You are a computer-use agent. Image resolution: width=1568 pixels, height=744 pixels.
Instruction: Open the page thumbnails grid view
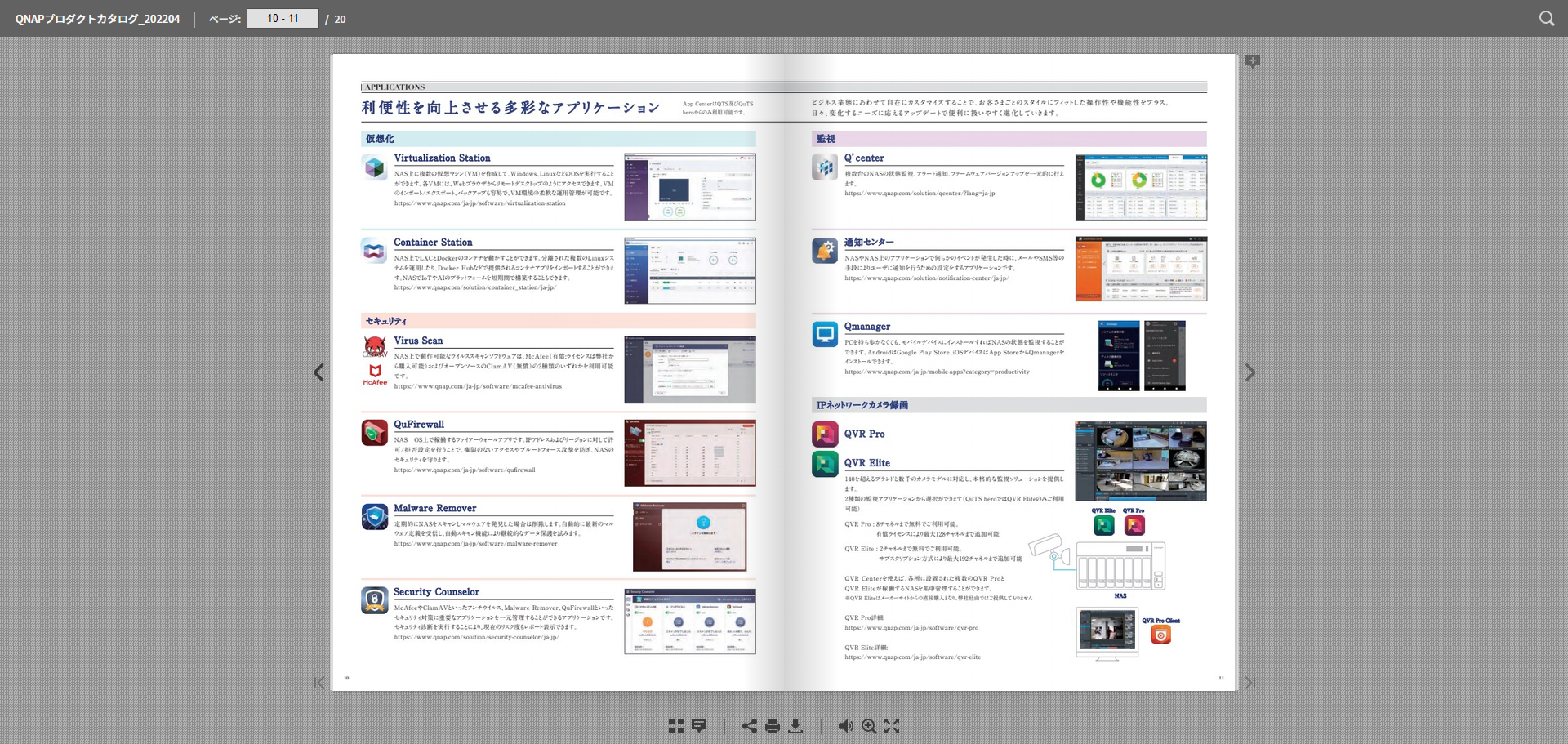tap(675, 726)
